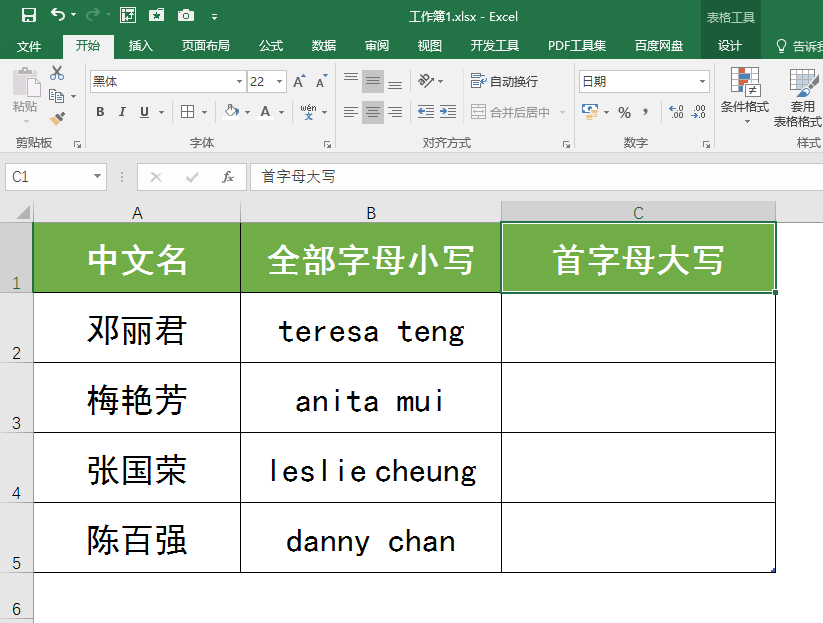Screen dimensions: 823x623
Task: Switch to the 开发工具 Developer tab
Action: tap(494, 46)
